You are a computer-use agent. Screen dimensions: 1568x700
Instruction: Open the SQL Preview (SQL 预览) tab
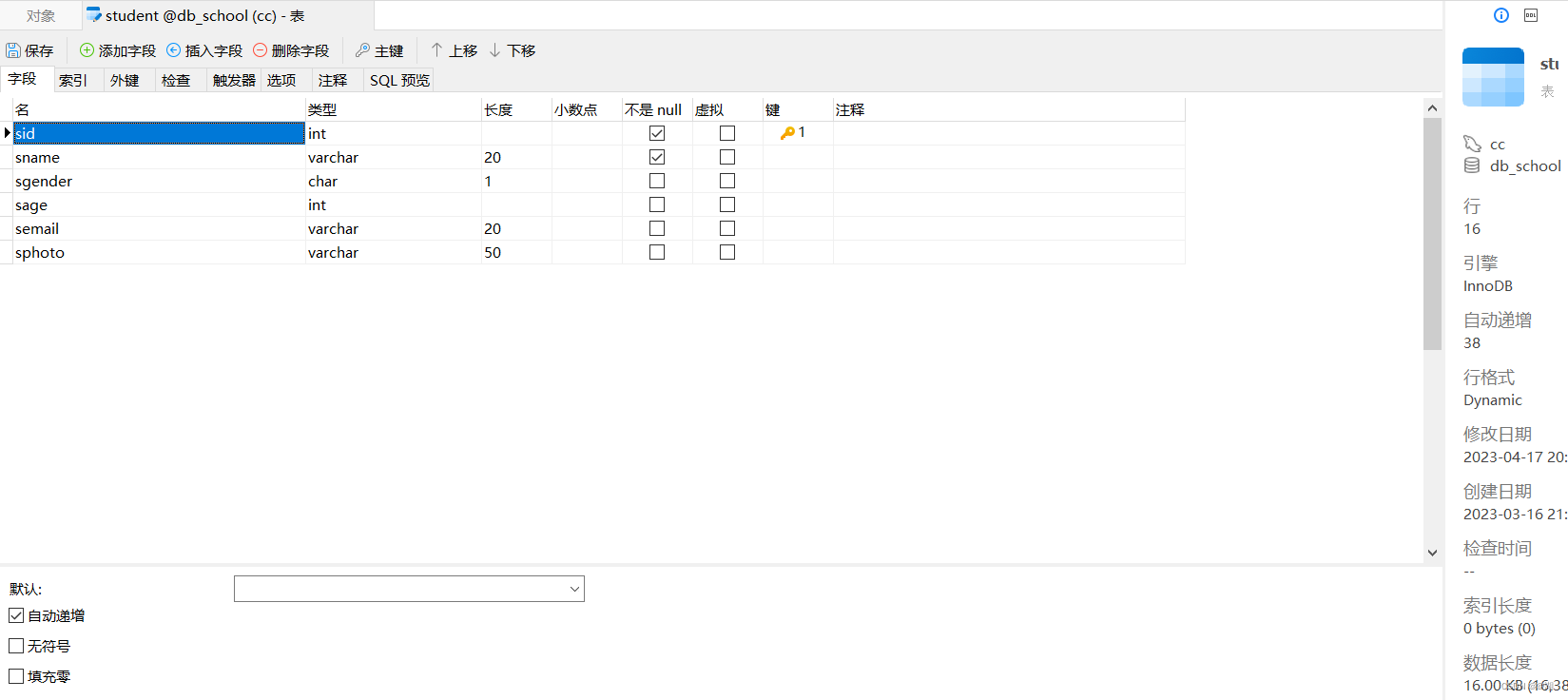click(x=399, y=80)
